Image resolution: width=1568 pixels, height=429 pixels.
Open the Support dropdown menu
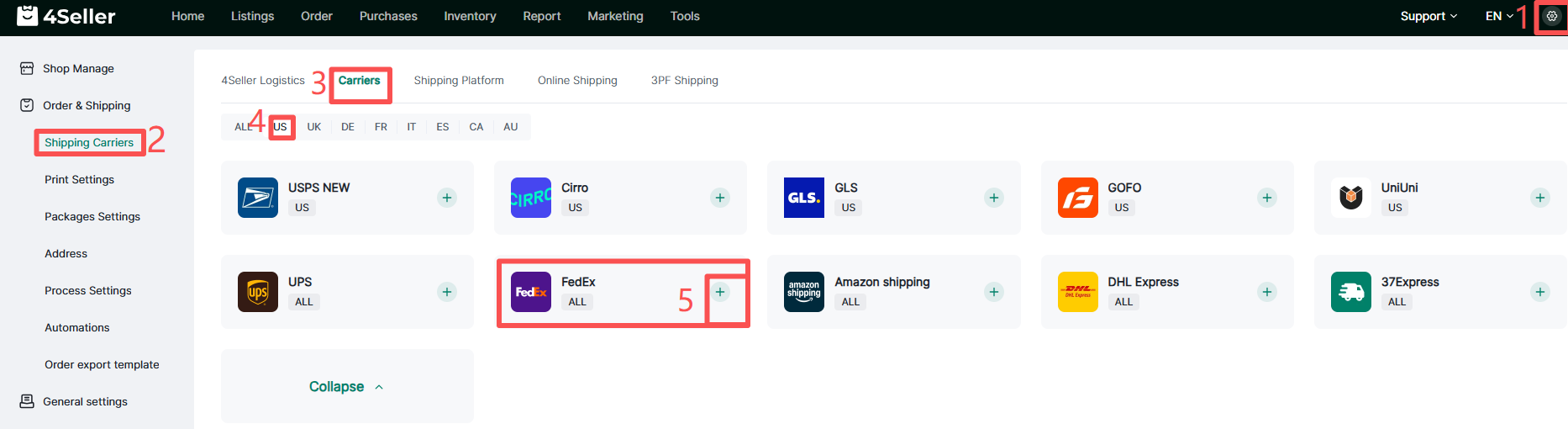click(x=1428, y=16)
